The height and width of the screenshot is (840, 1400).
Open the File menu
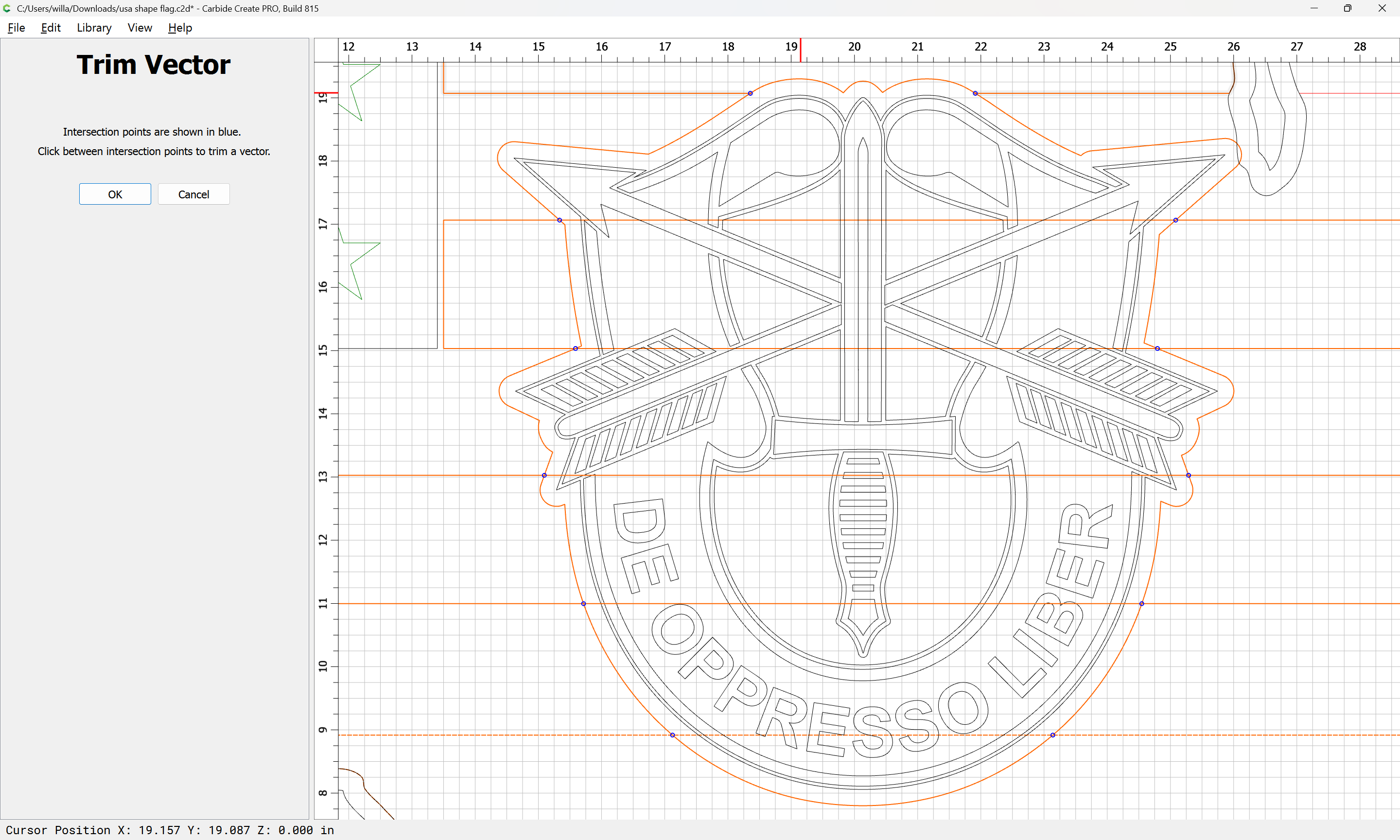[x=17, y=28]
